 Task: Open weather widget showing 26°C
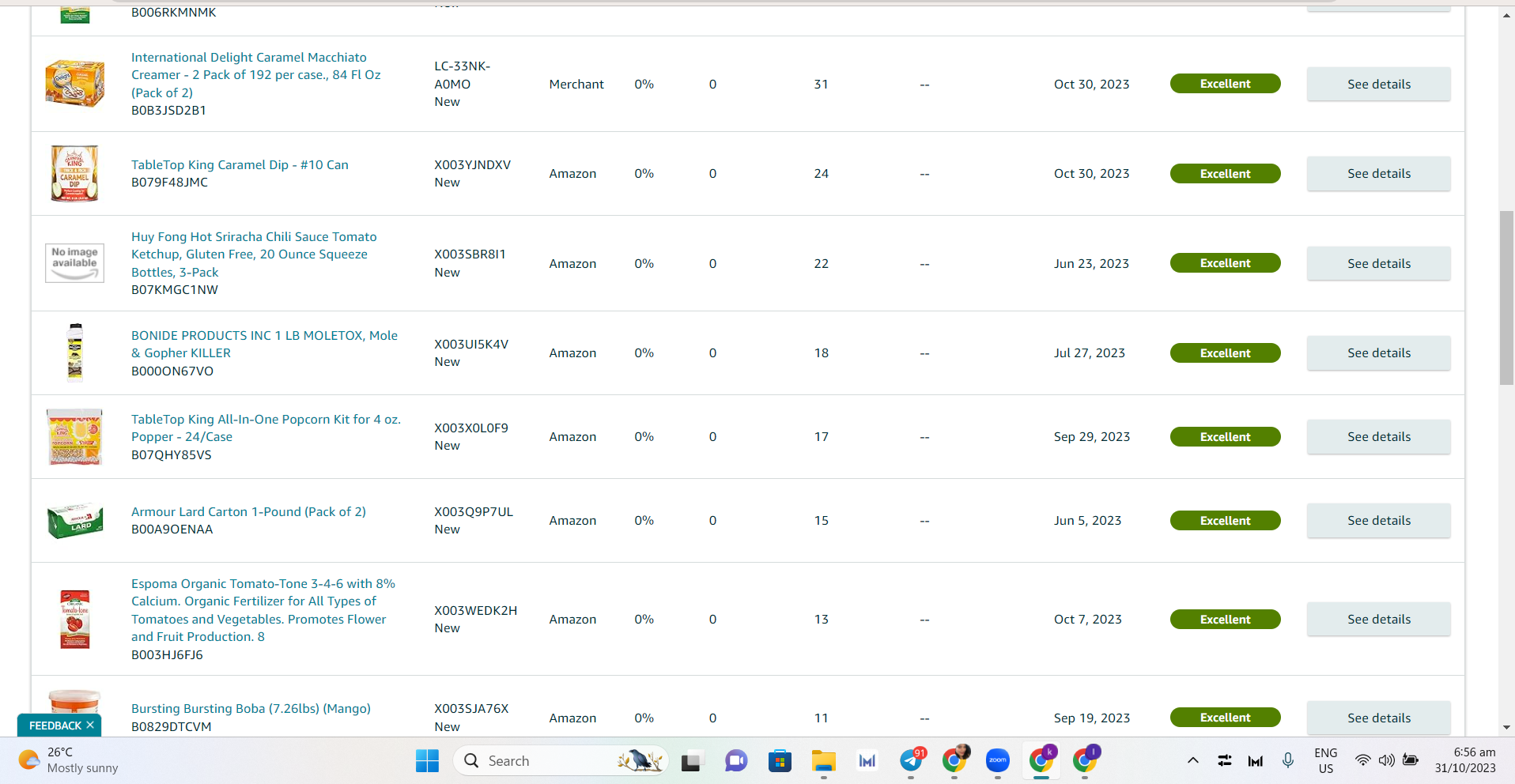(68, 760)
